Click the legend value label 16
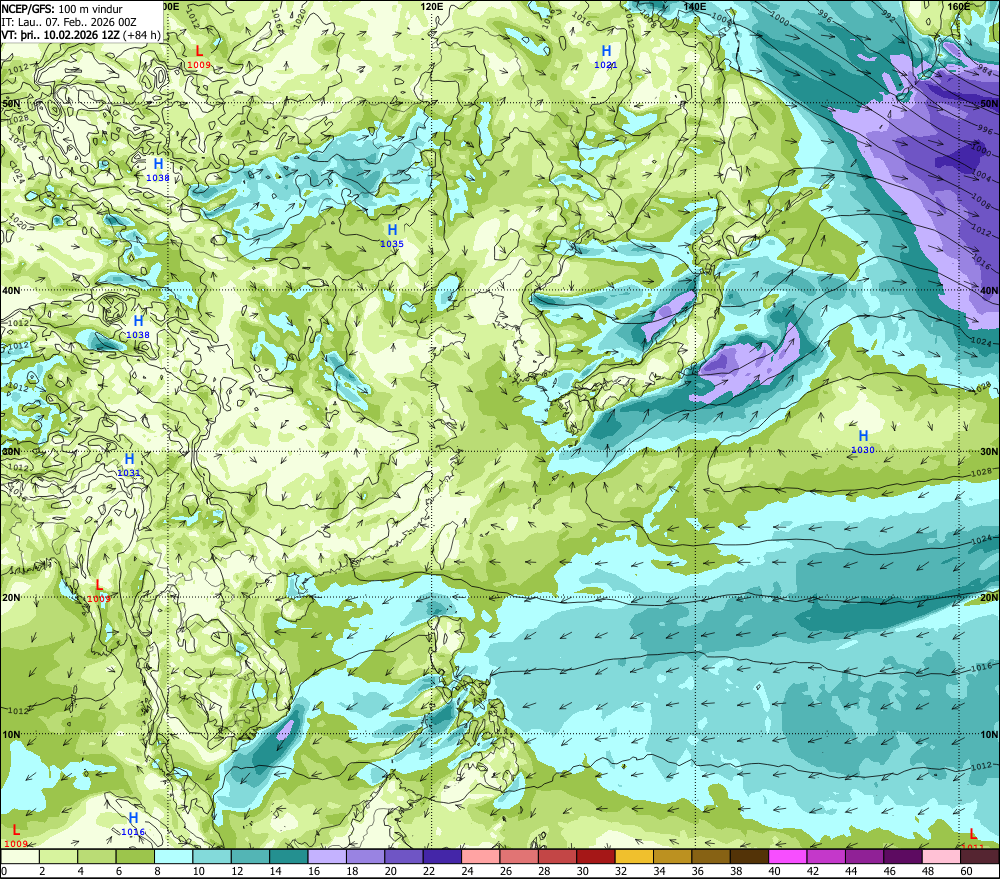1000x879 pixels. (313, 871)
